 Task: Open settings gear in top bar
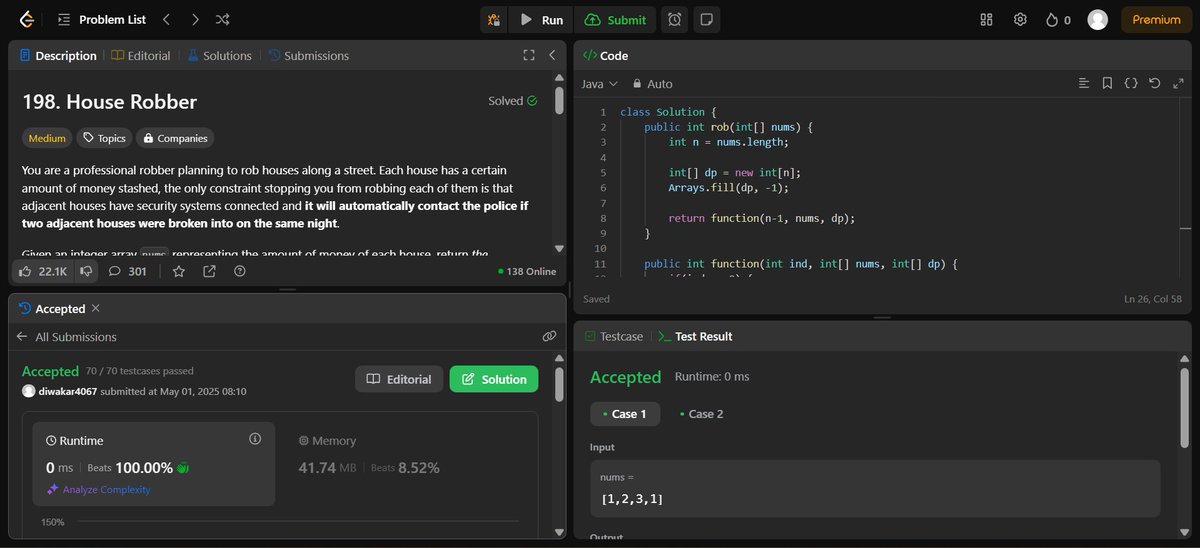(1020, 20)
